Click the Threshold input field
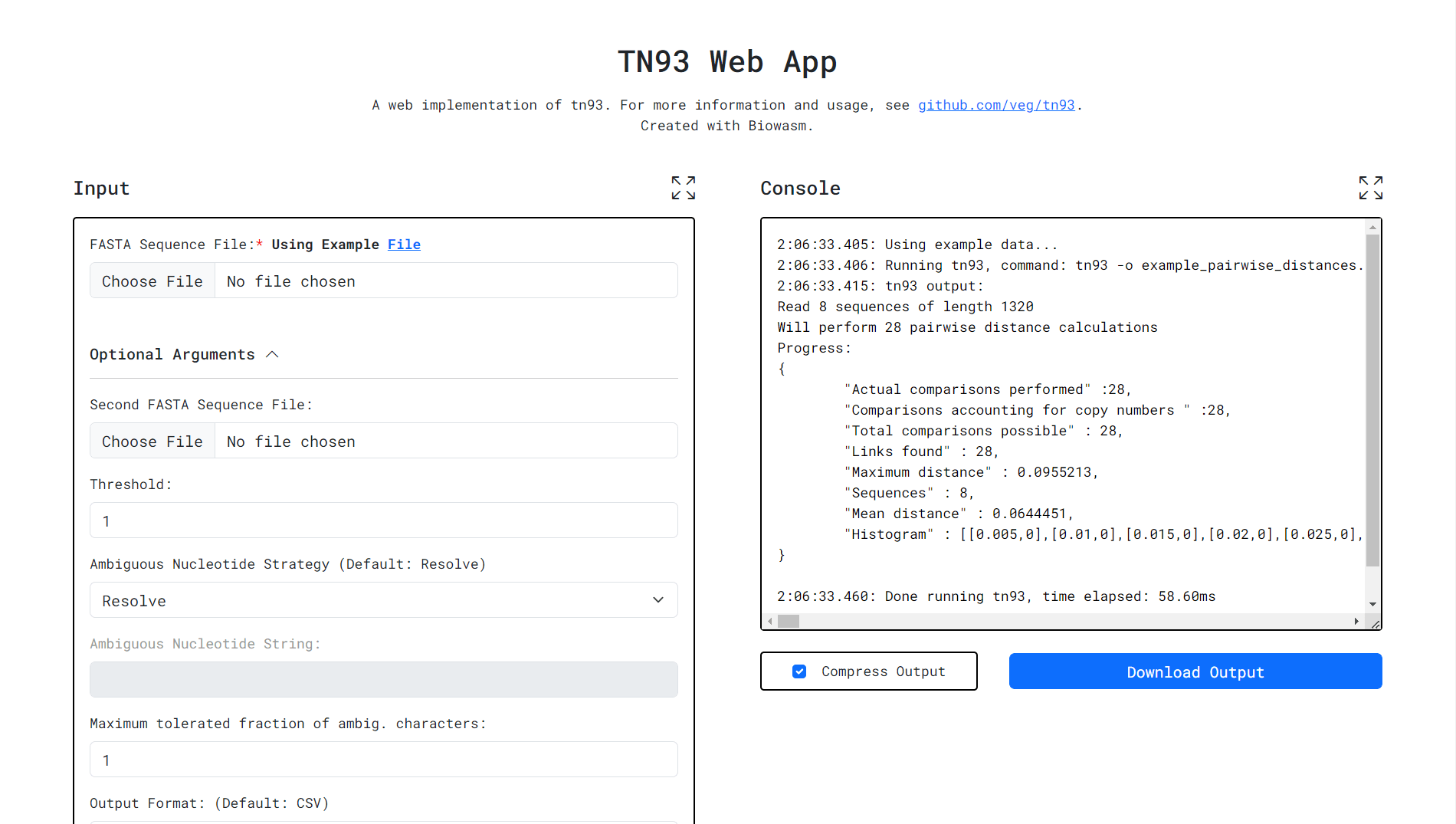The height and width of the screenshot is (824, 1456). [383, 520]
